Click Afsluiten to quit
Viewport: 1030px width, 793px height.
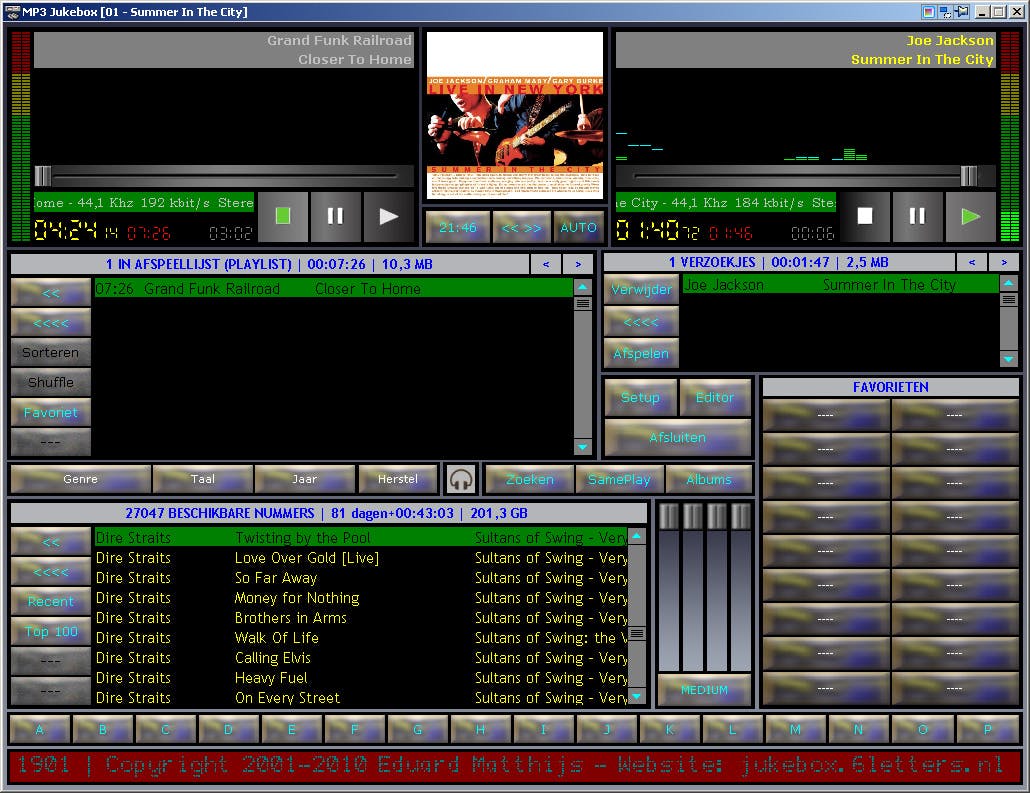pyautogui.click(x=678, y=438)
